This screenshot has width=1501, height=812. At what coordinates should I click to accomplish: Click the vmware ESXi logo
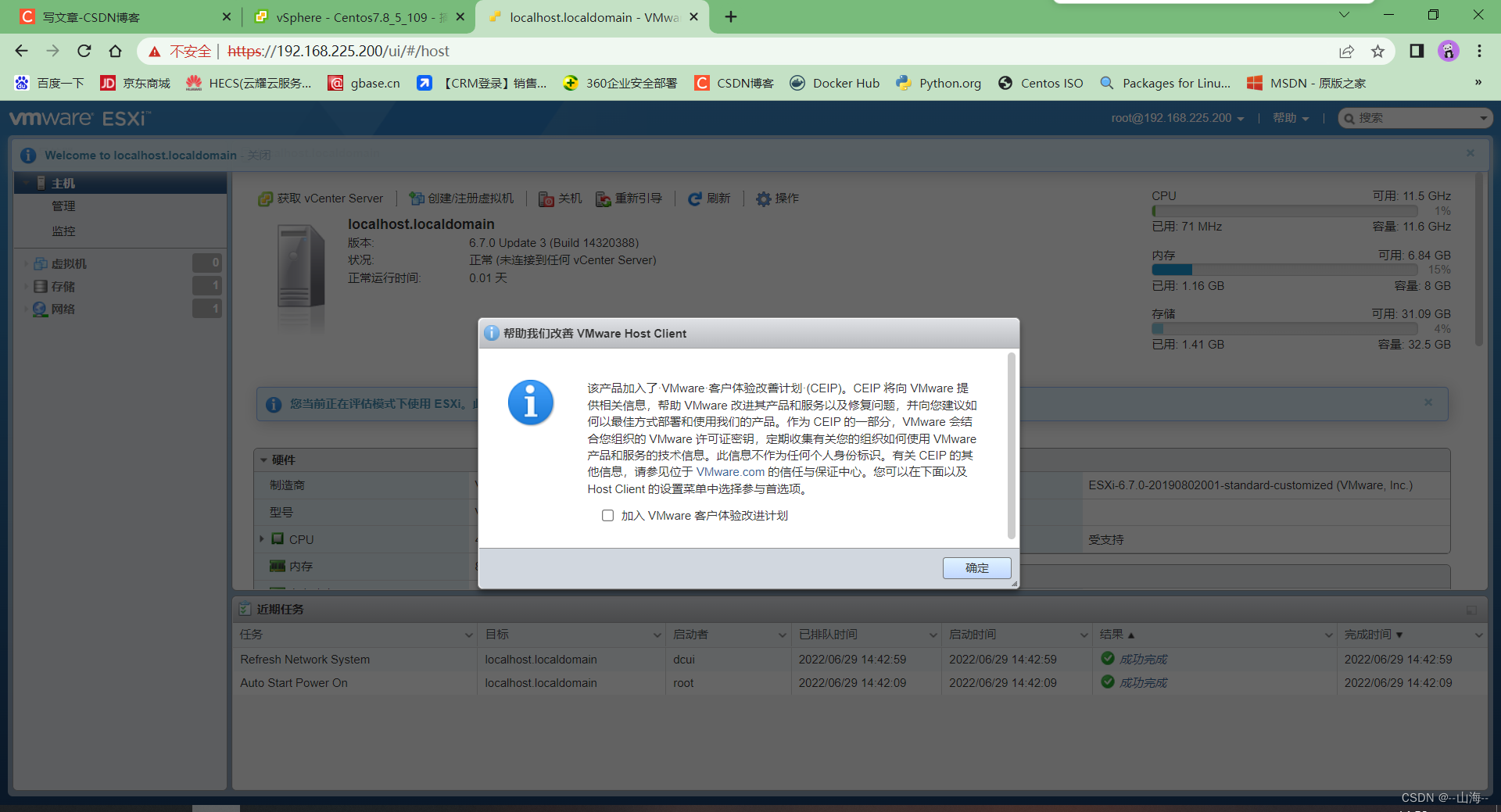tap(80, 119)
